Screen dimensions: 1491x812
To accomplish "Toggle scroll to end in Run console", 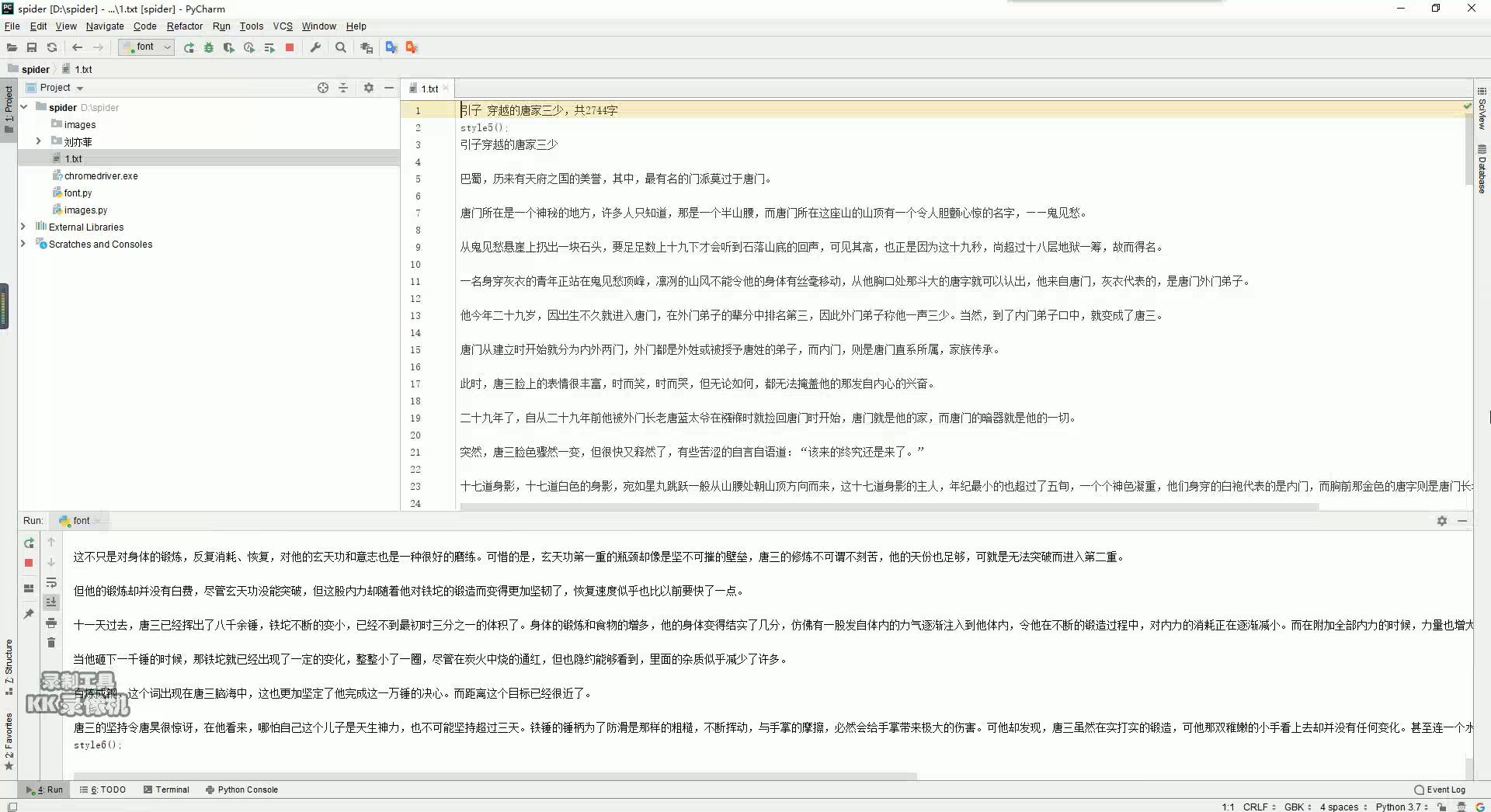I will tap(51, 602).
